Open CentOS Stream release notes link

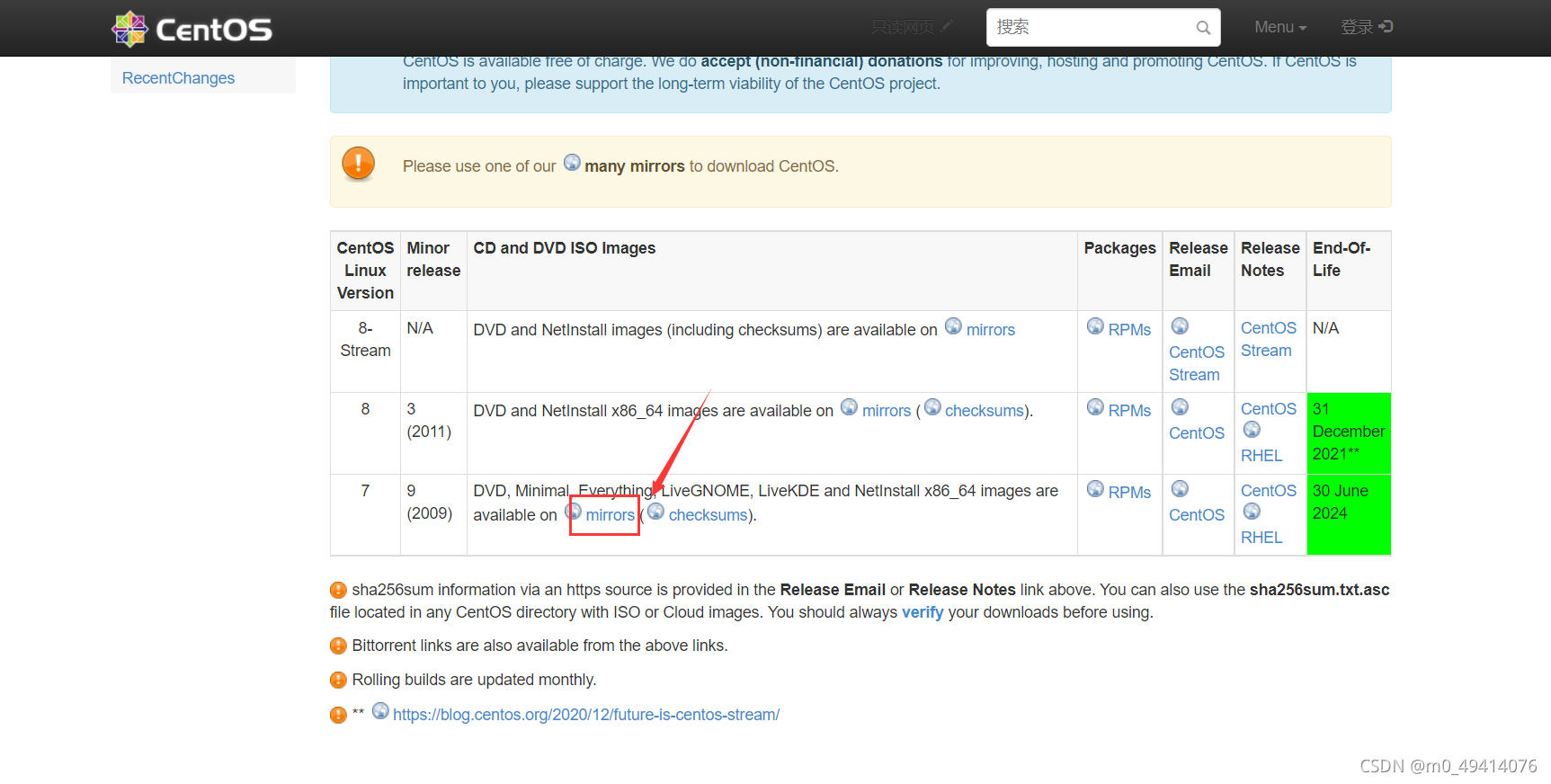(x=1269, y=339)
